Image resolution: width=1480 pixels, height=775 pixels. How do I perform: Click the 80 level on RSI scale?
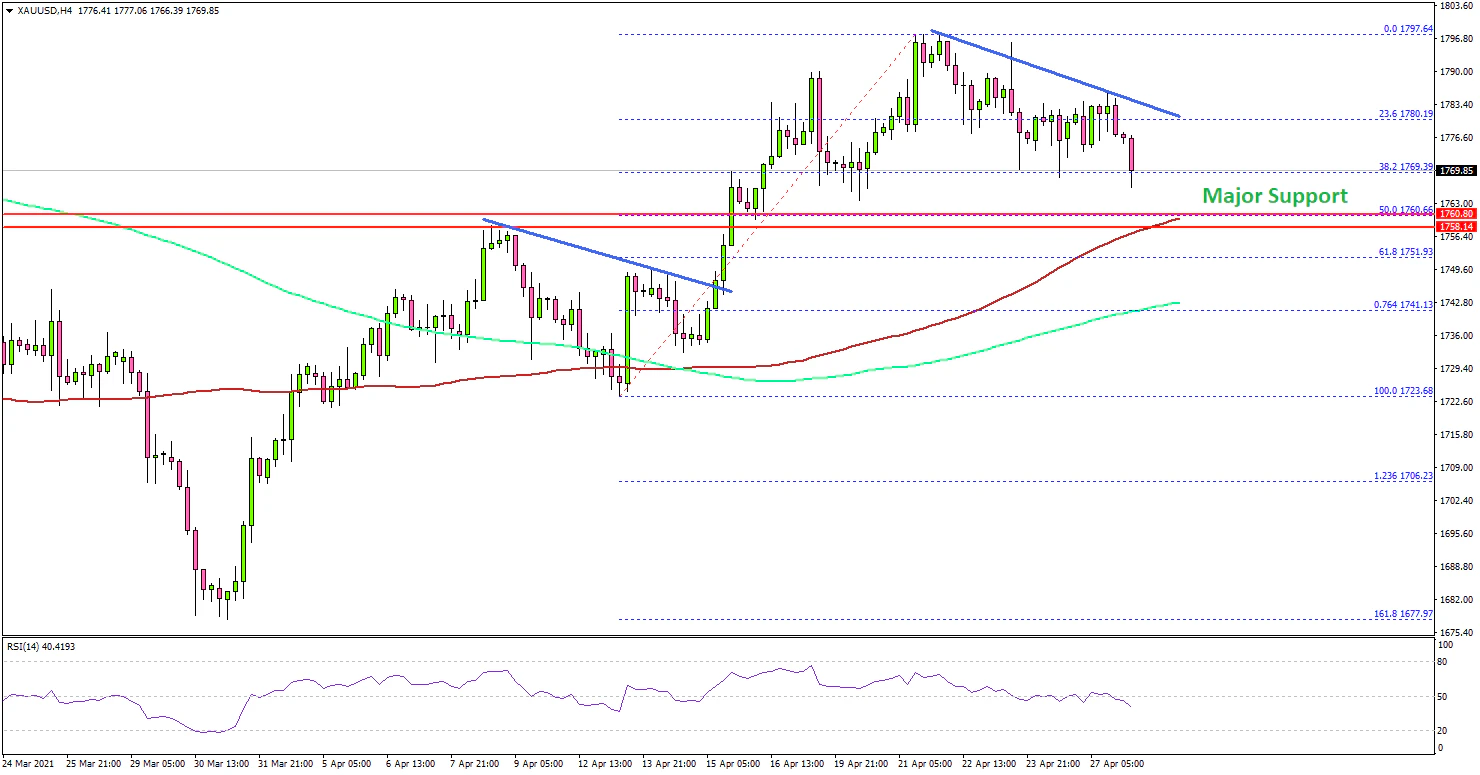coord(1441,661)
